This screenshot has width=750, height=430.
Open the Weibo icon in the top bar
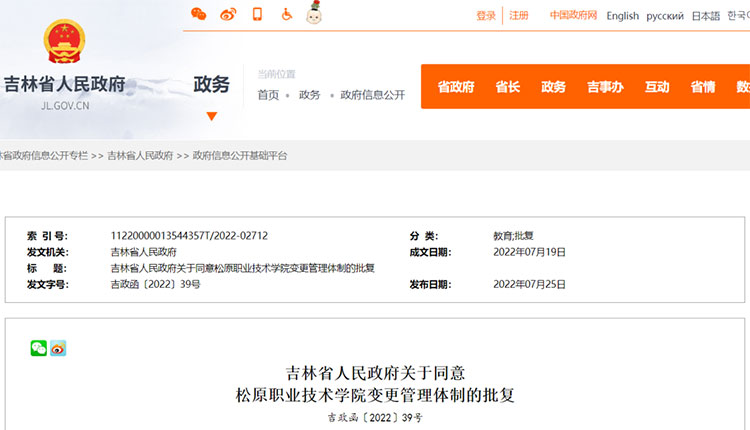(x=228, y=14)
